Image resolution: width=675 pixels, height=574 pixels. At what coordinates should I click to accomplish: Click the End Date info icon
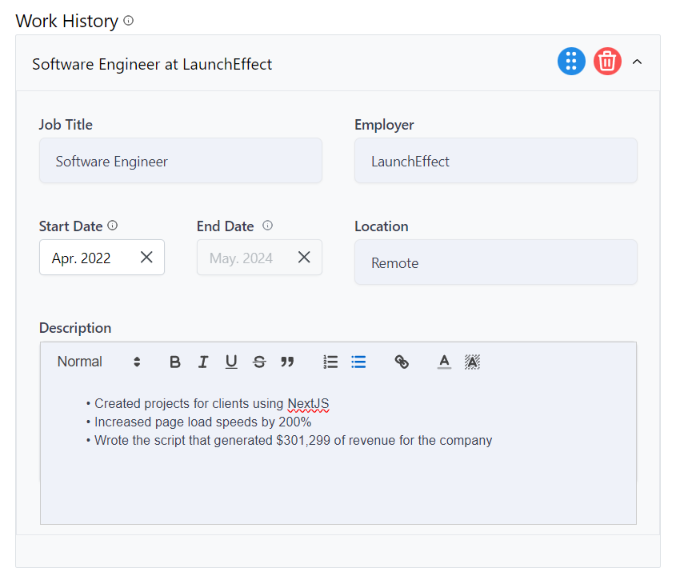tap(267, 226)
